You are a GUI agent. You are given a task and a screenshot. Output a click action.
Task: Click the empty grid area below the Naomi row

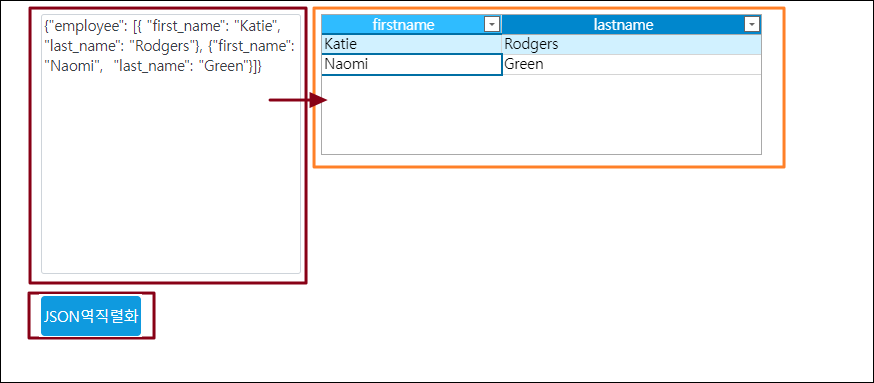[x=541, y=114]
